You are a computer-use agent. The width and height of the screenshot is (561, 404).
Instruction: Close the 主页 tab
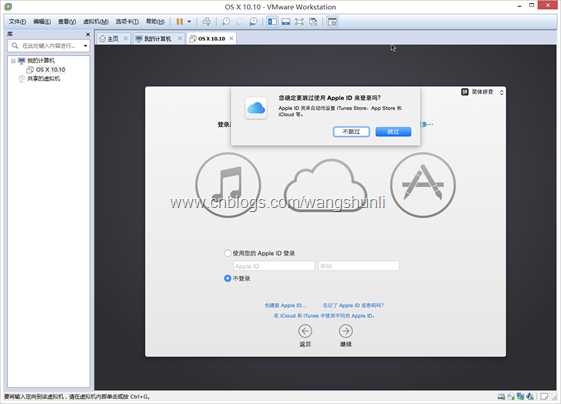coord(126,38)
